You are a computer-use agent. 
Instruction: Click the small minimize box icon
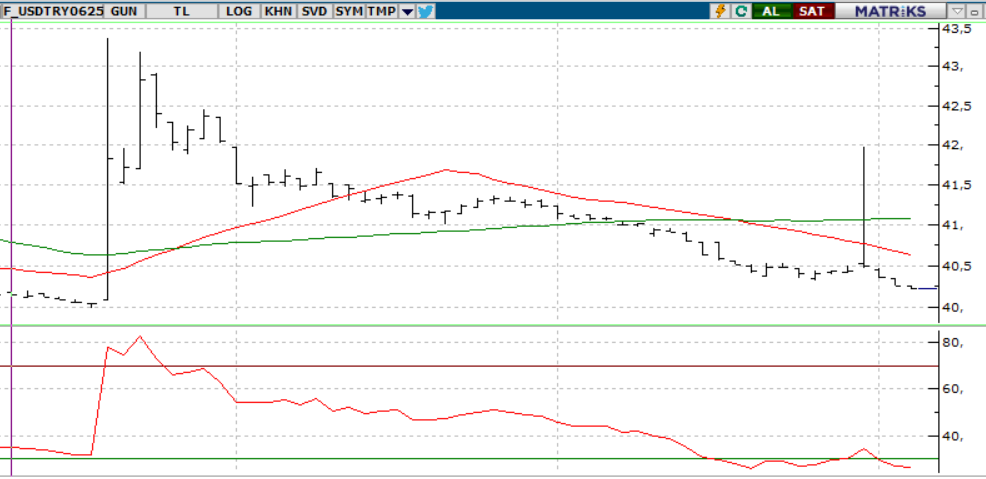[975, 11]
